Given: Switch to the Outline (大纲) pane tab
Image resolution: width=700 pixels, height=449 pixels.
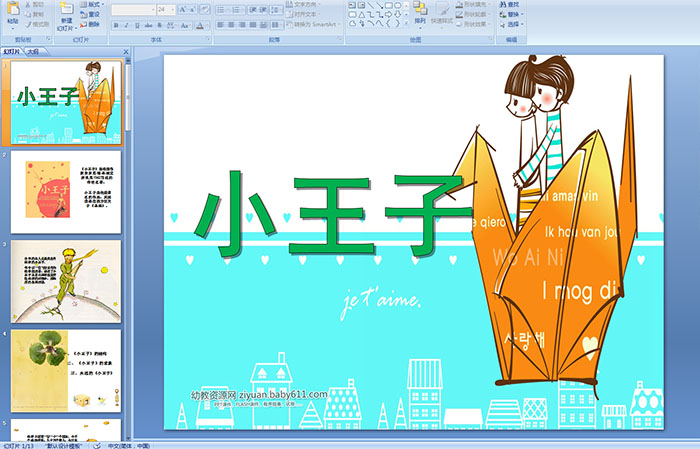Looking at the screenshot, I should (33, 52).
